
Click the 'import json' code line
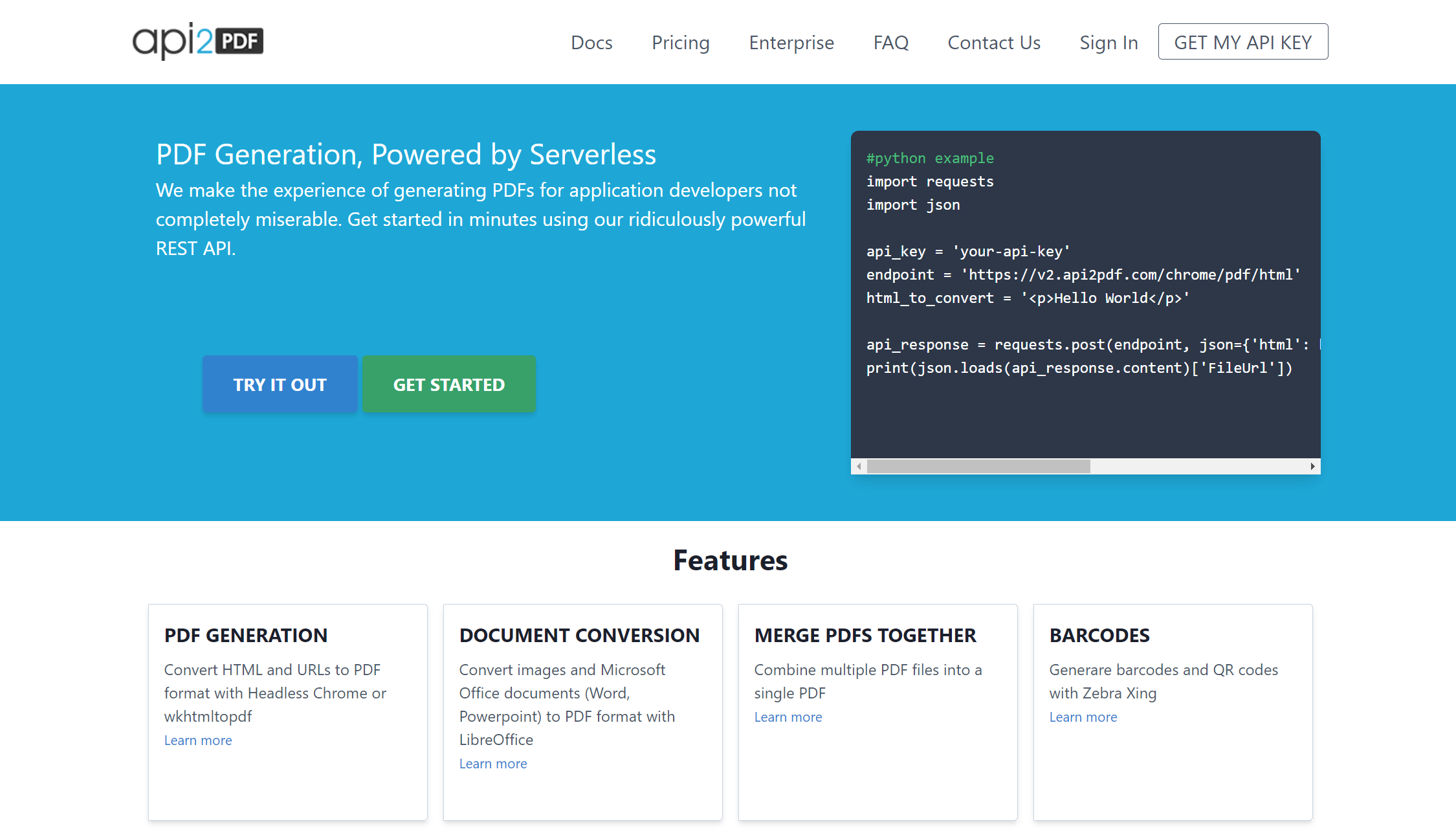tap(913, 205)
